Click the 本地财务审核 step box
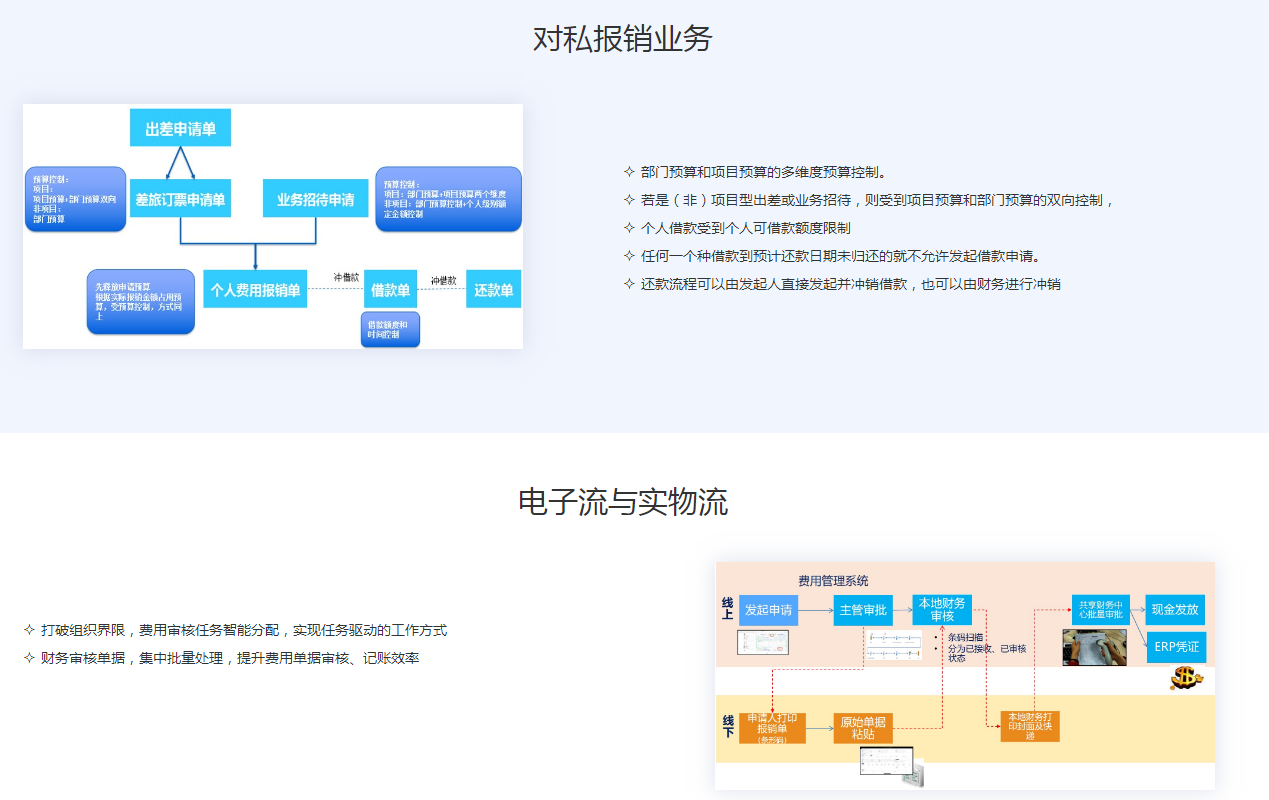1269x800 pixels. (942, 609)
